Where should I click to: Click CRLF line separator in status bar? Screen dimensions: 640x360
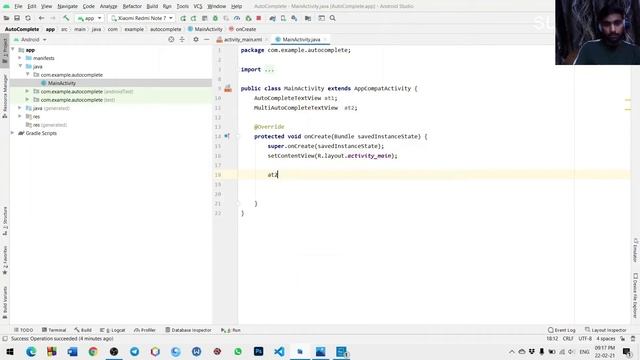coord(568,339)
